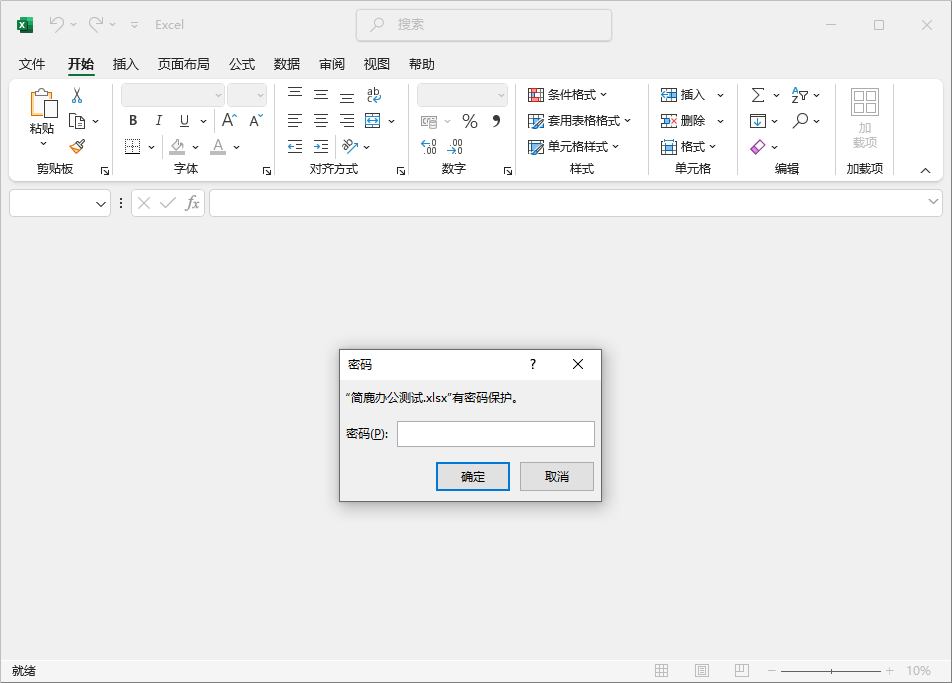This screenshot has height=683, width=952.
Task: Click the Copy icon
Action: pos(79,120)
